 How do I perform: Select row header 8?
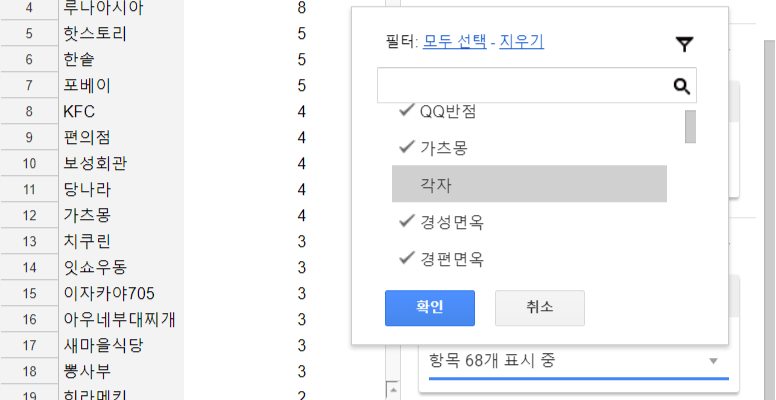click(30, 111)
